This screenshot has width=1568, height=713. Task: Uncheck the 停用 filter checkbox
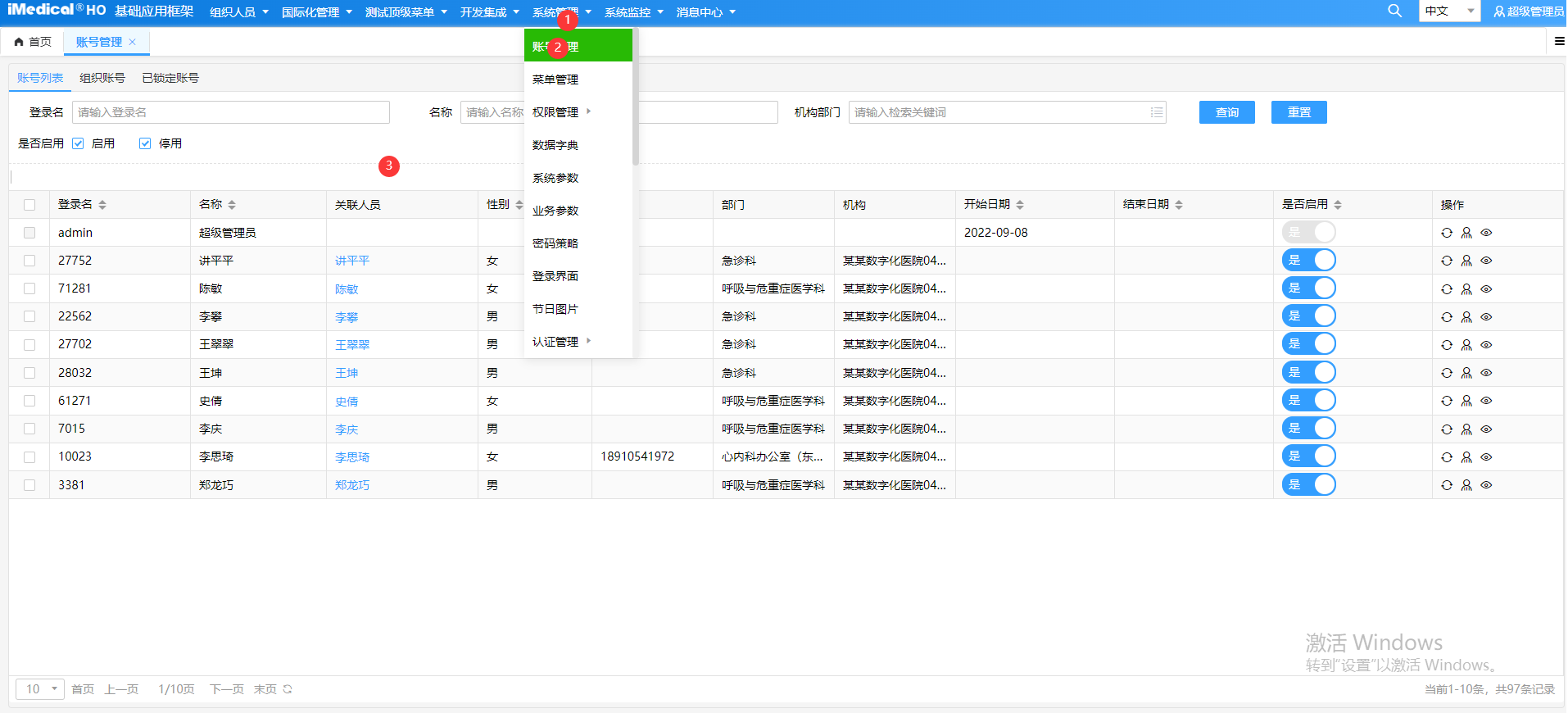(x=145, y=143)
